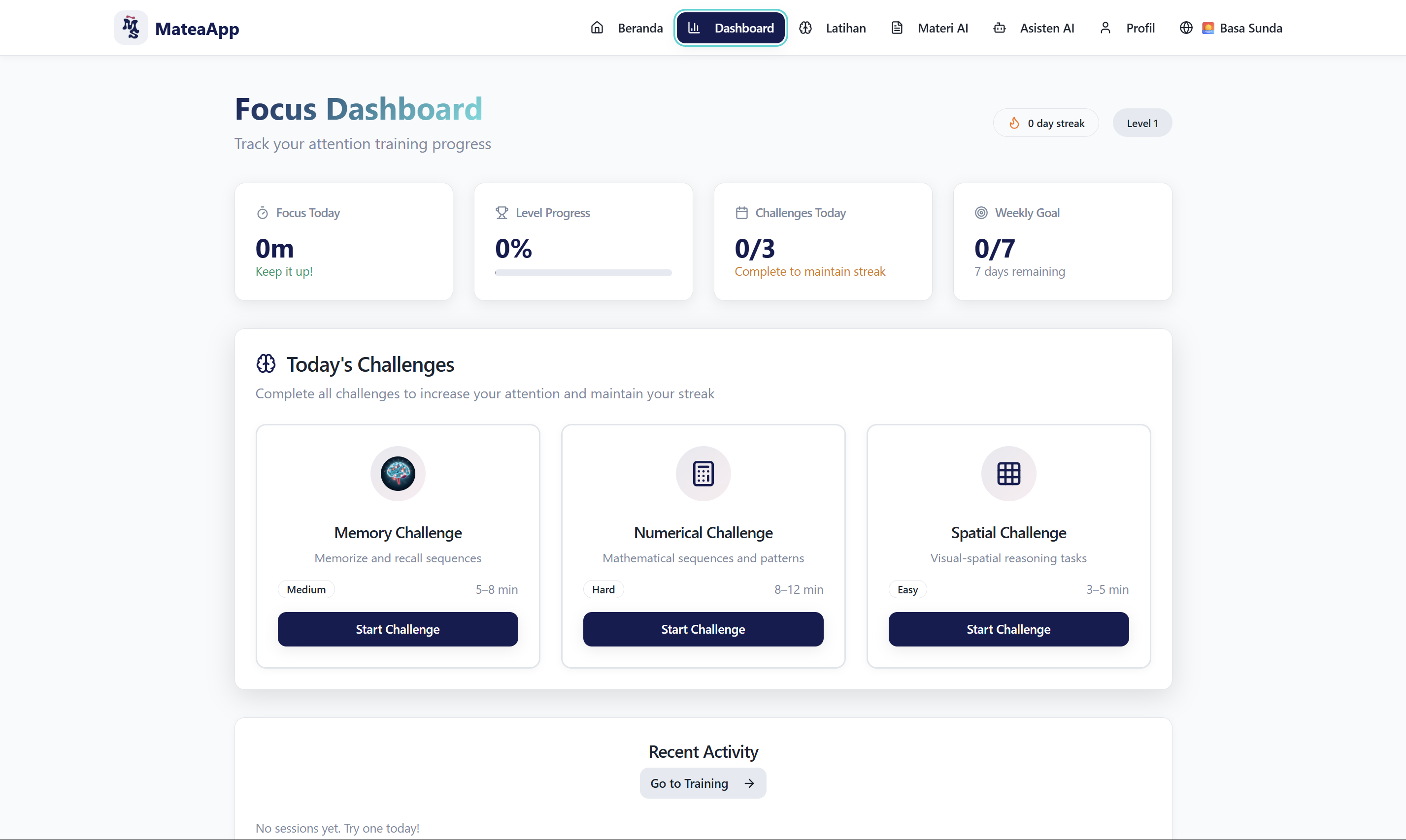Click the Level Progress bar
This screenshot has height=840, width=1406.
pos(583,273)
